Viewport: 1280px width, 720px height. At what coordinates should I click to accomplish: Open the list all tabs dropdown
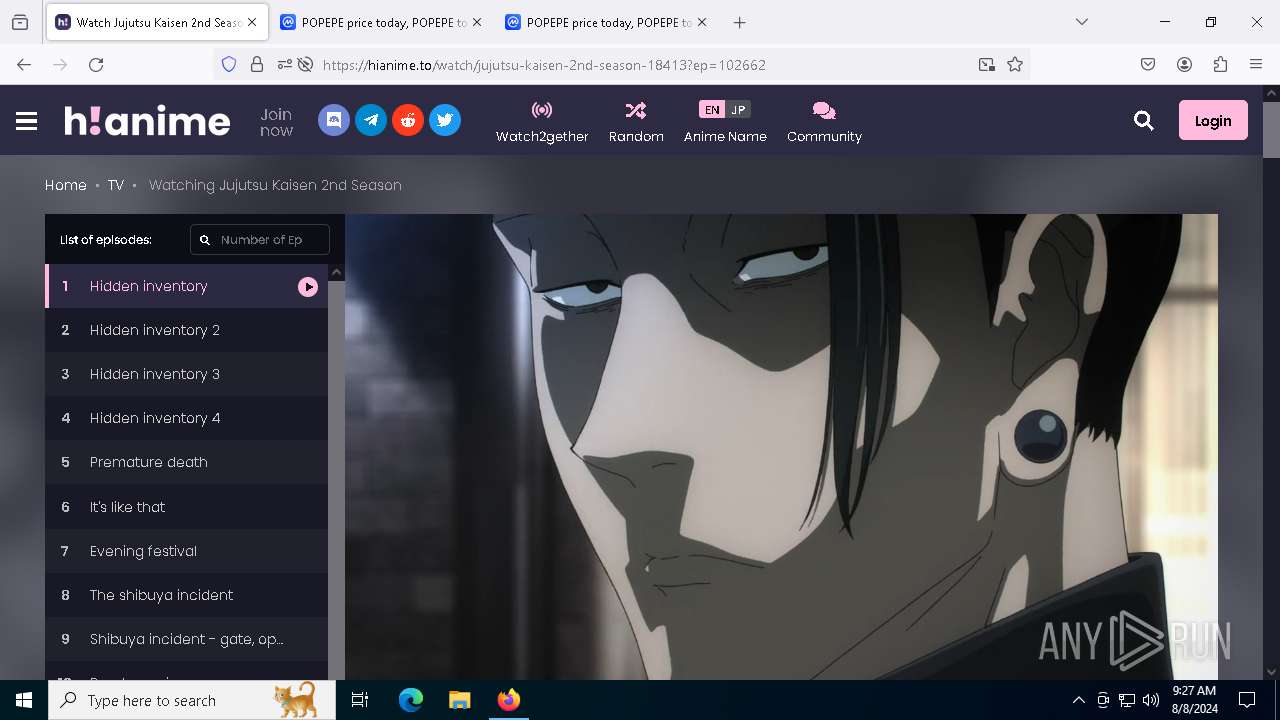pyautogui.click(x=1082, y=22)
